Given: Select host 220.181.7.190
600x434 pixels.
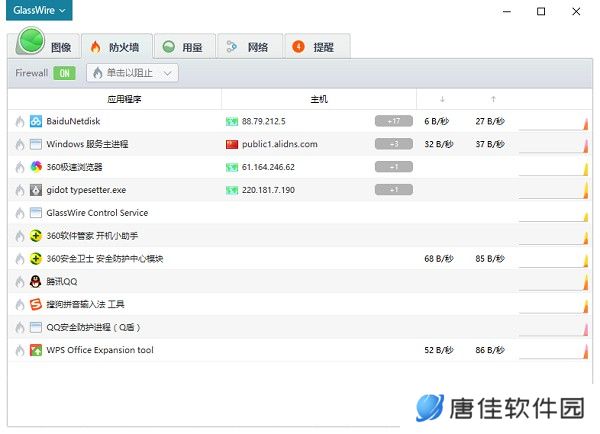Looking at the screenshot, I should pyautogui.click(x=268, y=190).
